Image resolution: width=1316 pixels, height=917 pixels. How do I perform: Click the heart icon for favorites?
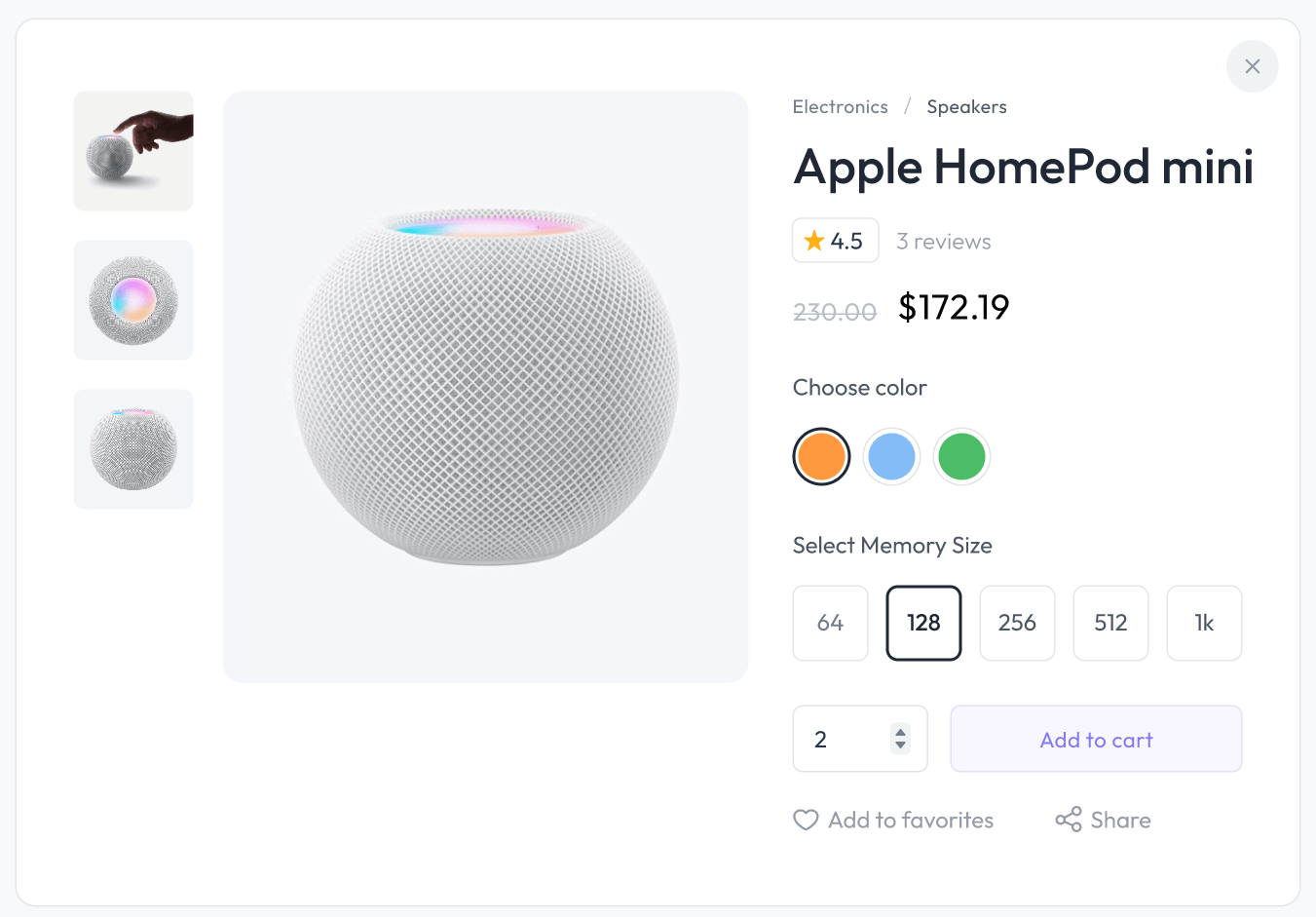pyautogui.click(x=806, y=821)
